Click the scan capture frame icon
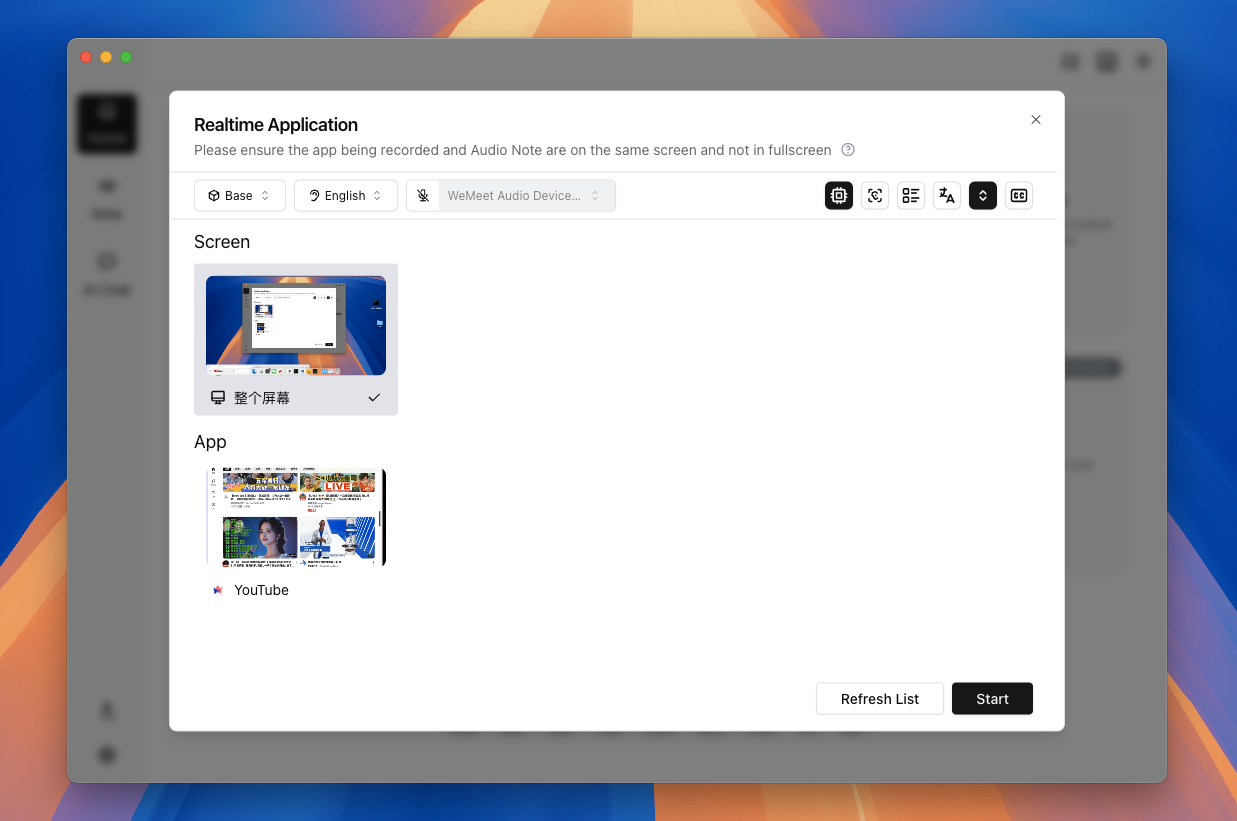 coord(875,196)
